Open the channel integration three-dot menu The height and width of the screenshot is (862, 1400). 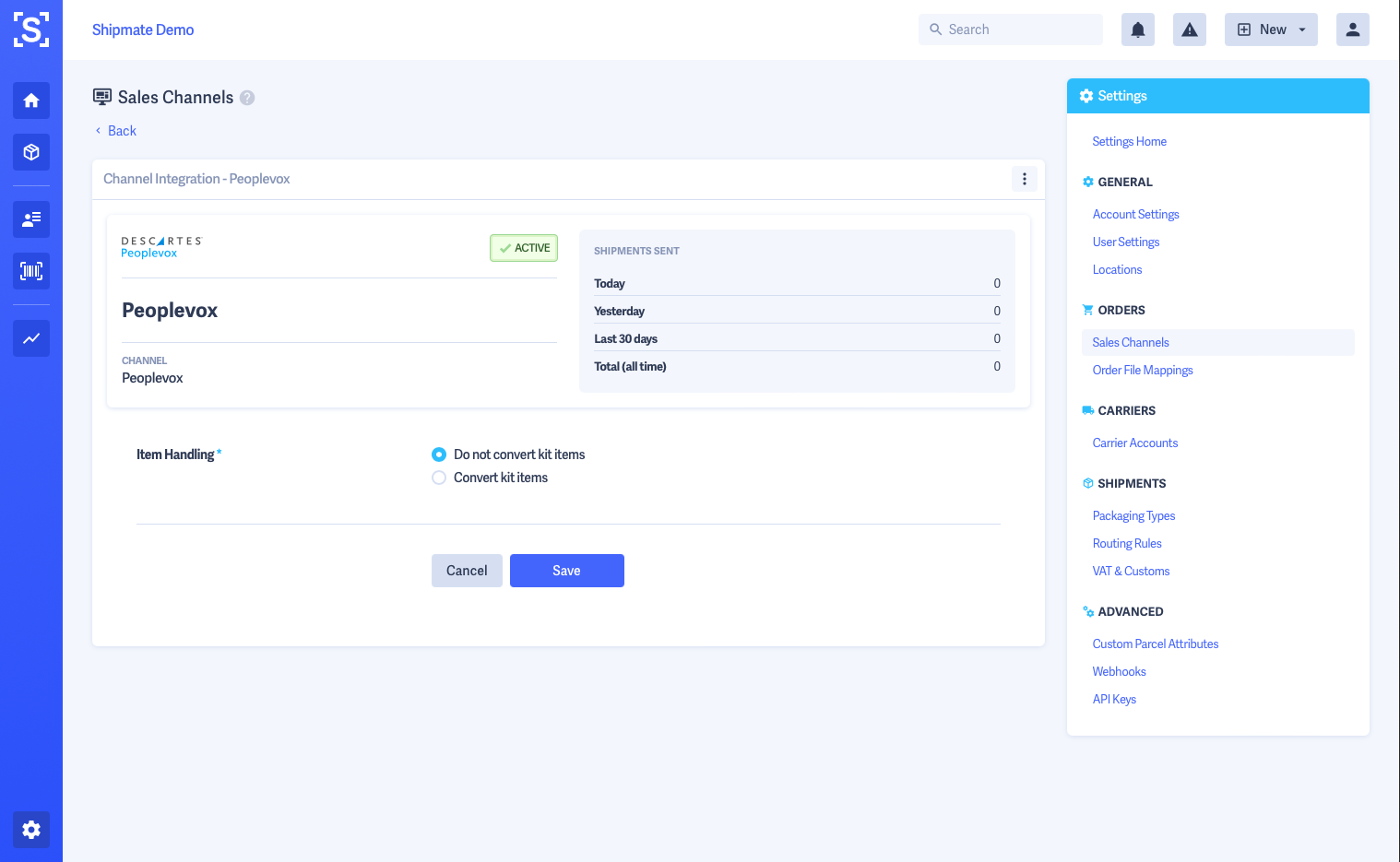pyautogui.click(x=1025, y=179)
